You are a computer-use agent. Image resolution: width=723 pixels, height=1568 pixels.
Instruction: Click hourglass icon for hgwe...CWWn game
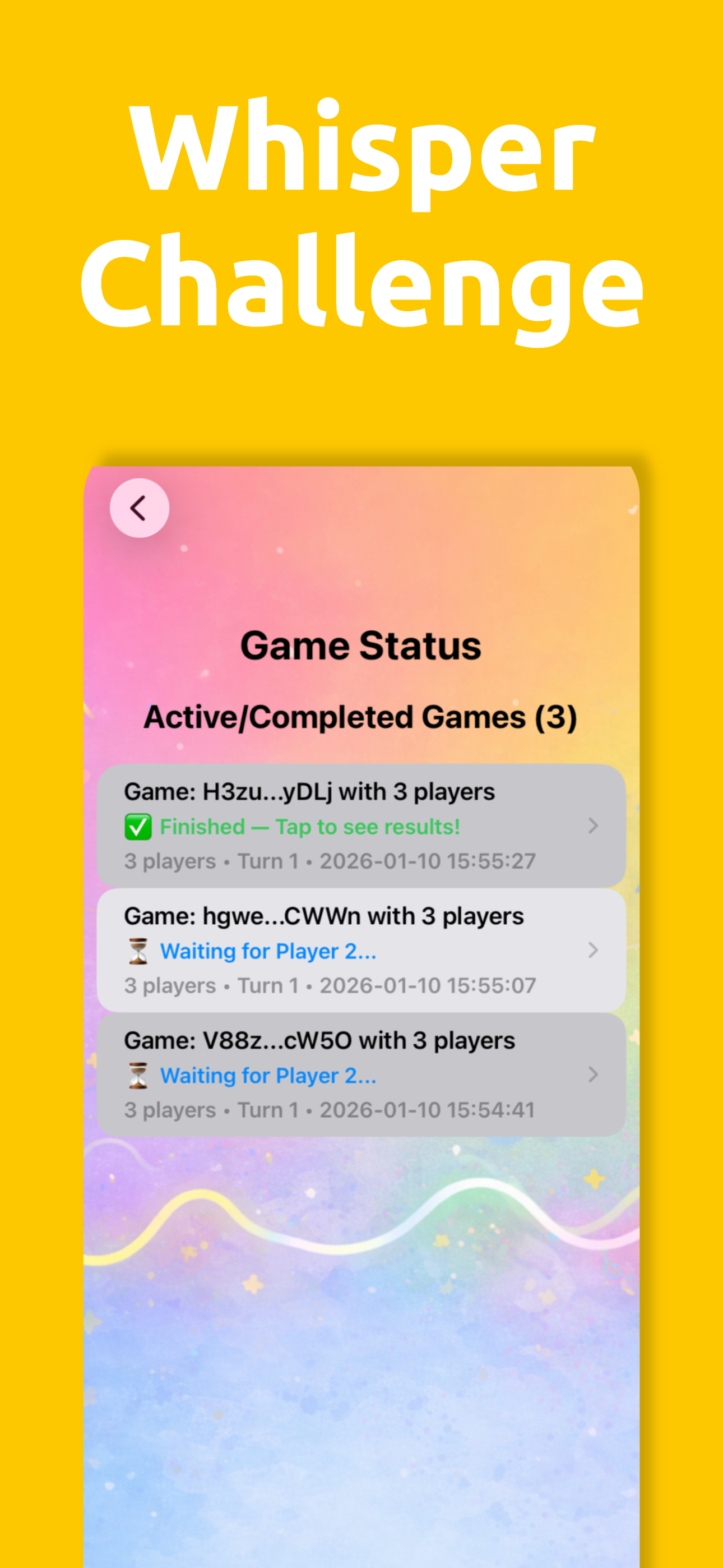138,951
